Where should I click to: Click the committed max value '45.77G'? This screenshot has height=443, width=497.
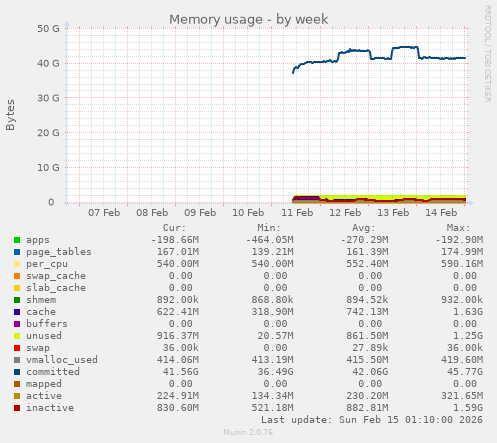[465, 372]
